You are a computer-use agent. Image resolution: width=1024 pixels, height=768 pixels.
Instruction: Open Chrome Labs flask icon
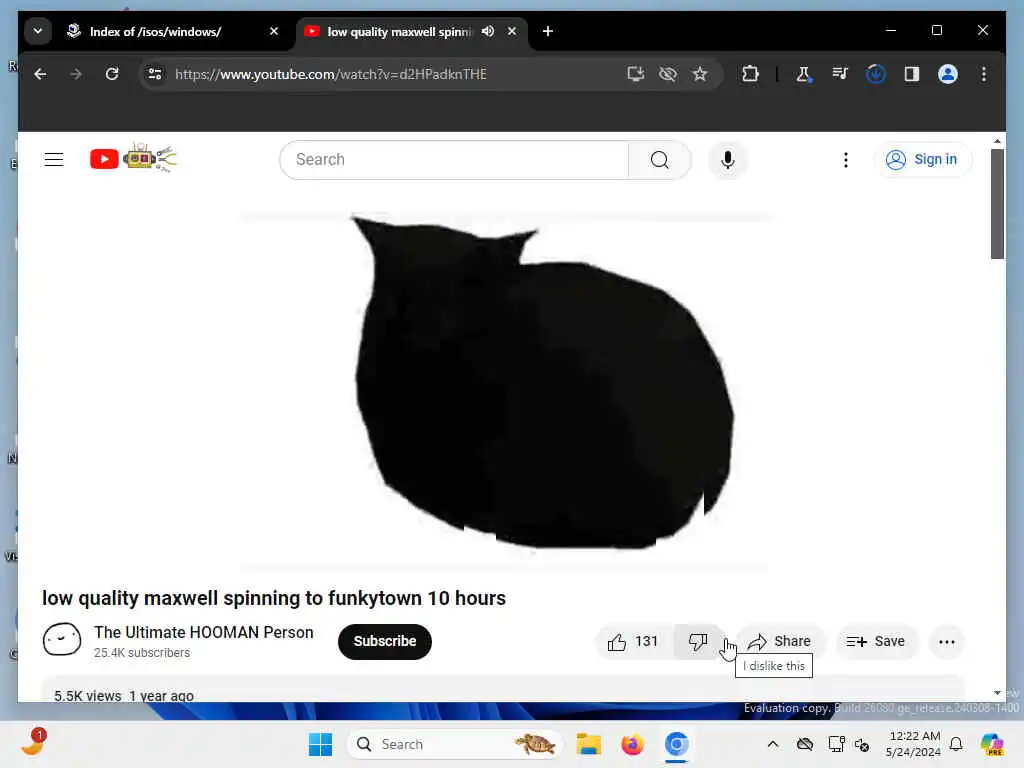803,74
